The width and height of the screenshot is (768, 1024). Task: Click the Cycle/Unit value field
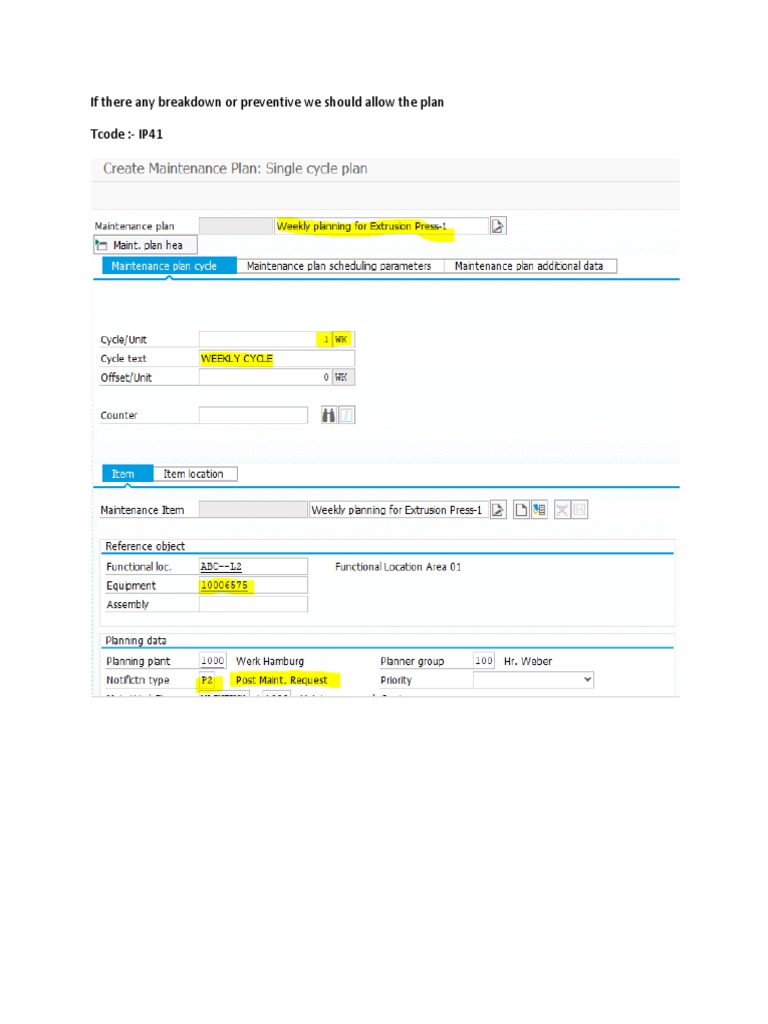pyautogui.click(x=265, y=340)
